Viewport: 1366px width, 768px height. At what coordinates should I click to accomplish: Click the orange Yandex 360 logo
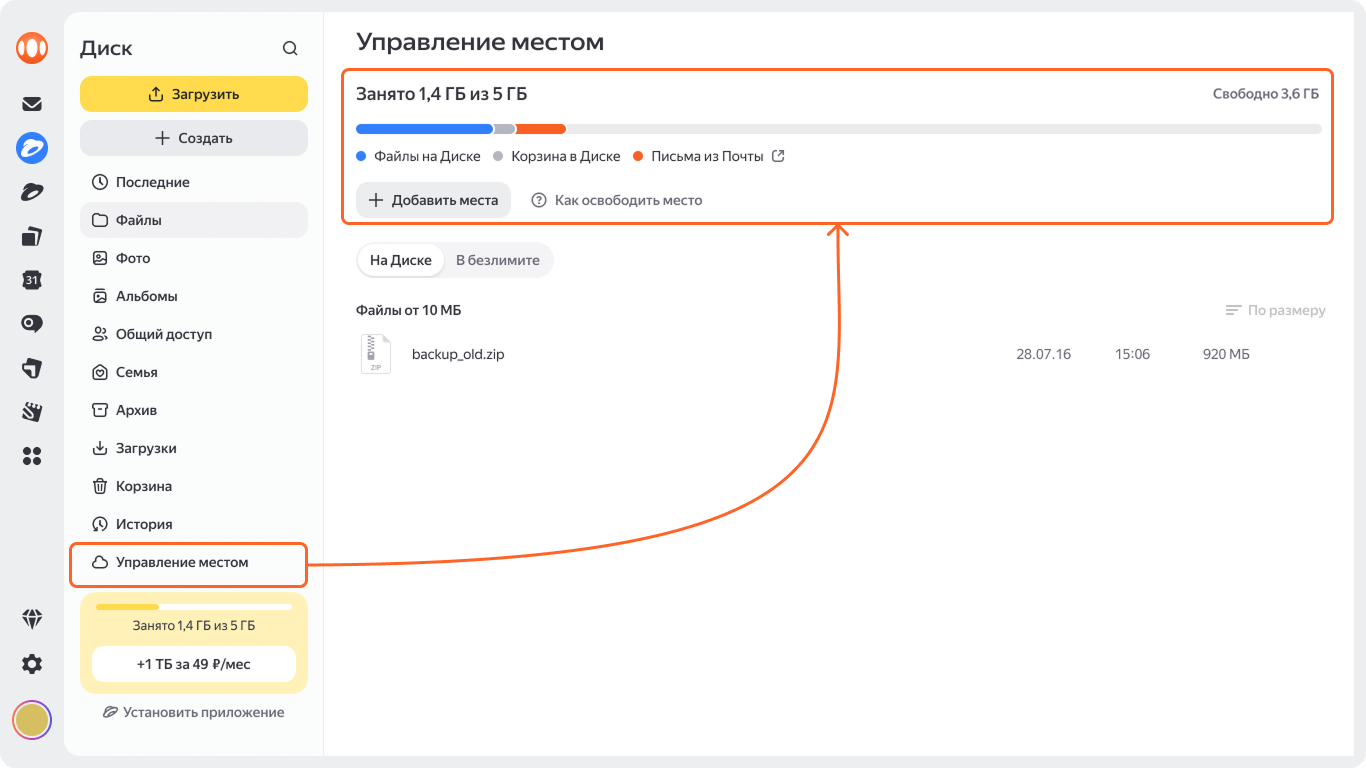pos(32,48)
